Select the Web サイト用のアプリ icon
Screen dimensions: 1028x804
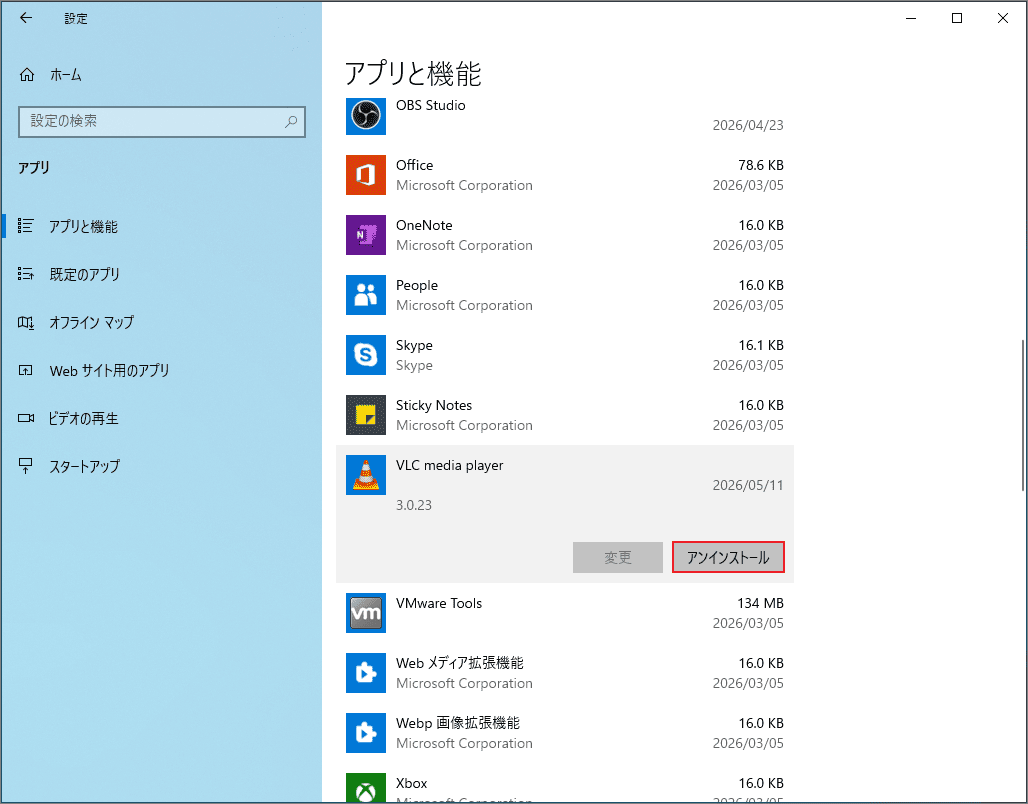click(x=26, y=371)
